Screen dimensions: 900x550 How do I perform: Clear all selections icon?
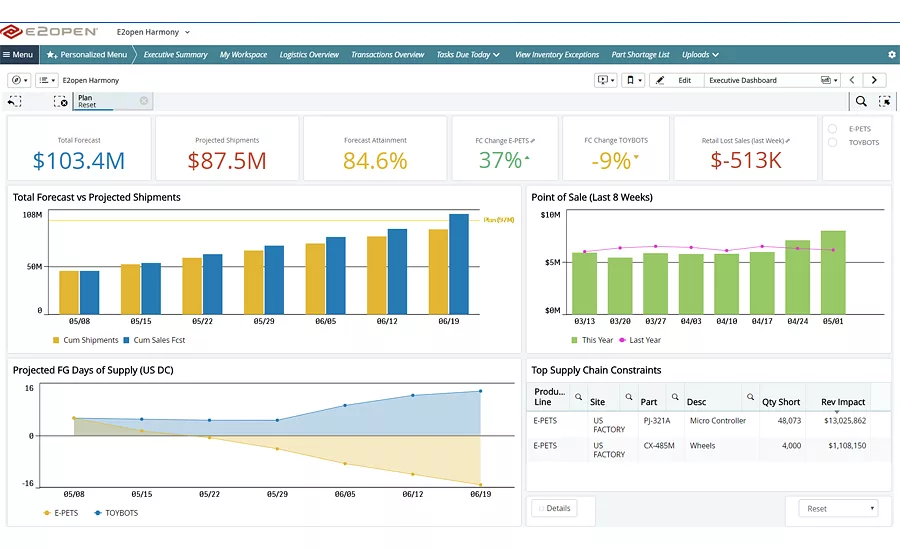(x=61, y=102)
